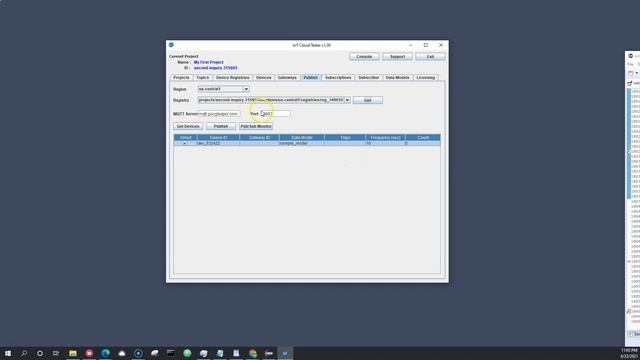Open the command prompt taskbar icon
This screenshot has height=360, width=640.
pos(171,353)
